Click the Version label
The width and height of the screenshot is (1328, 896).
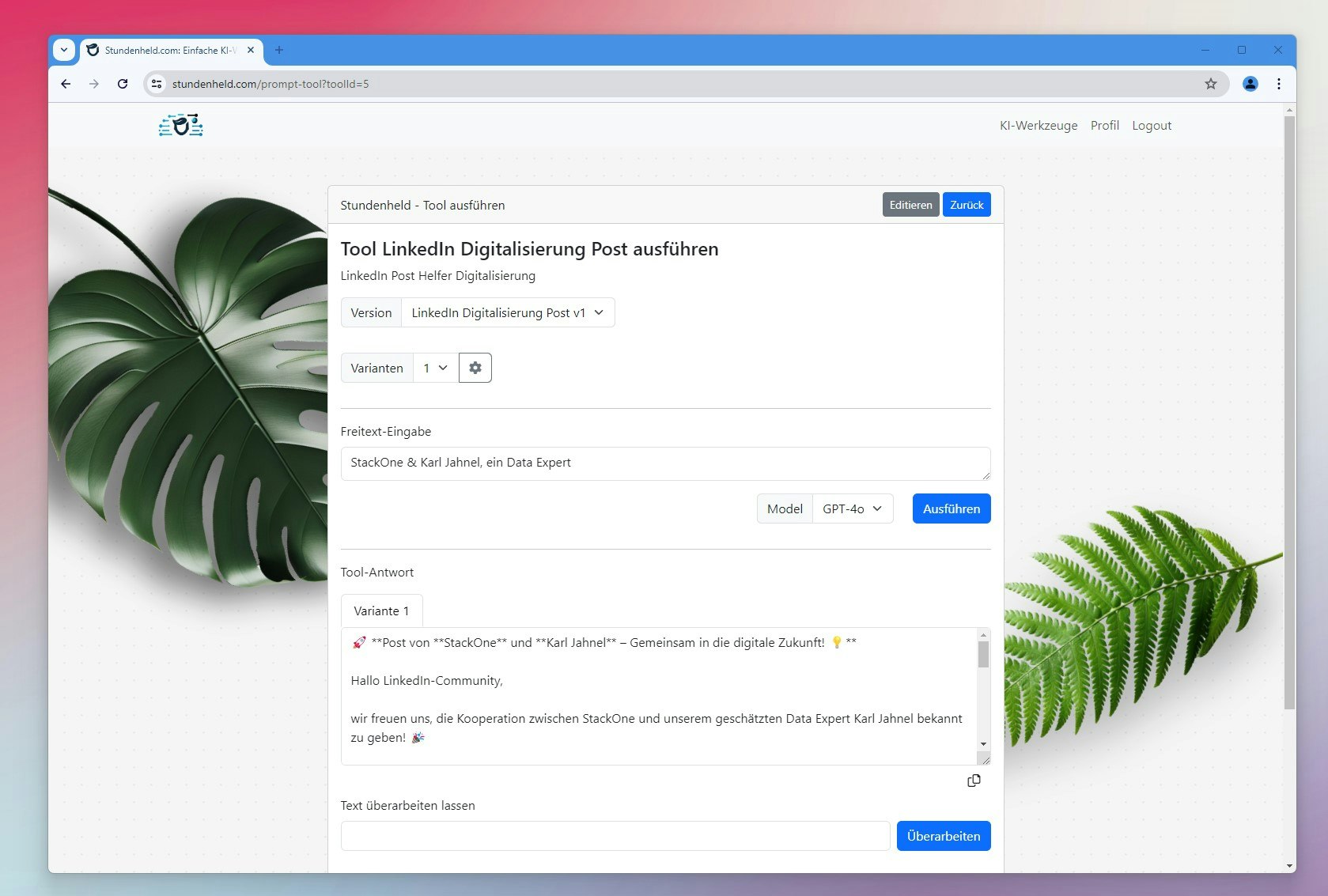pos(371,312)
